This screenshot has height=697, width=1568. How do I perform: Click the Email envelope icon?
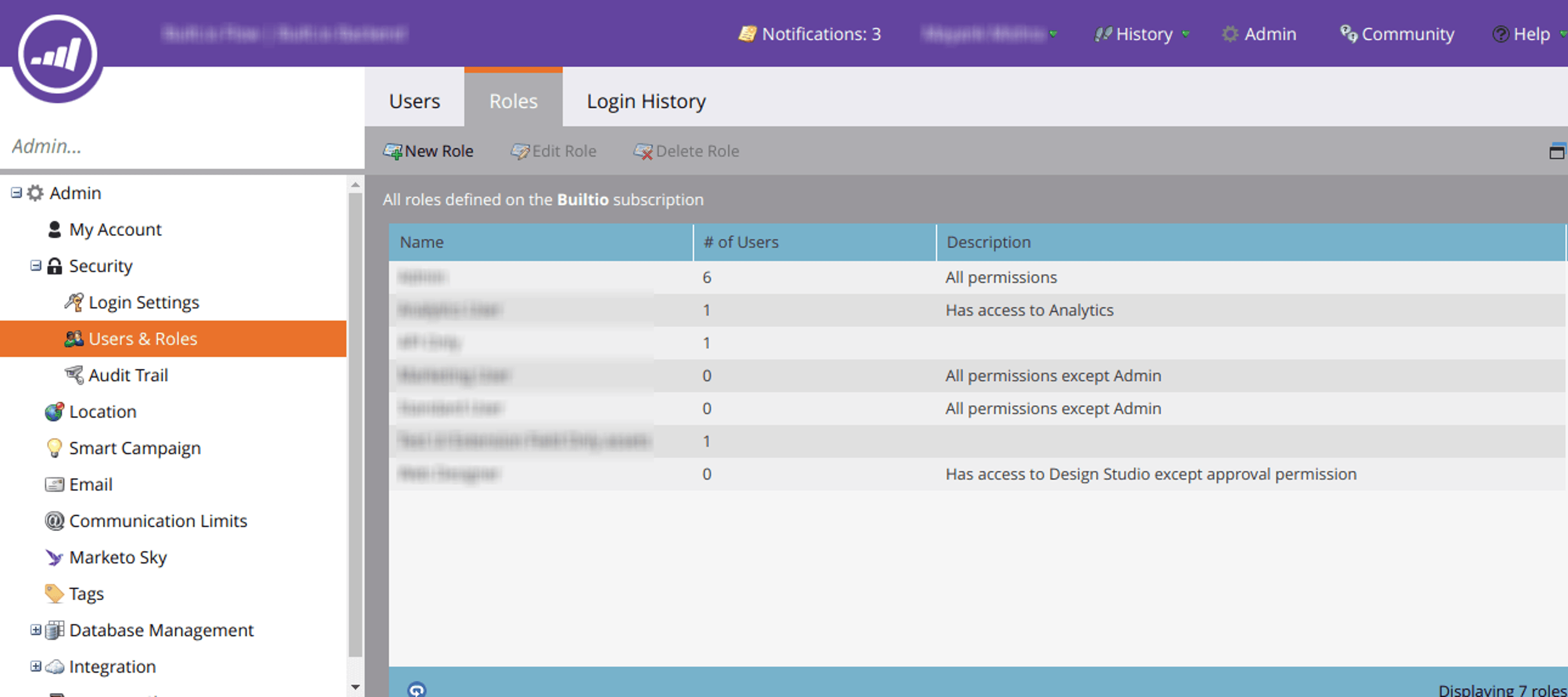click(x=54, y=485)
